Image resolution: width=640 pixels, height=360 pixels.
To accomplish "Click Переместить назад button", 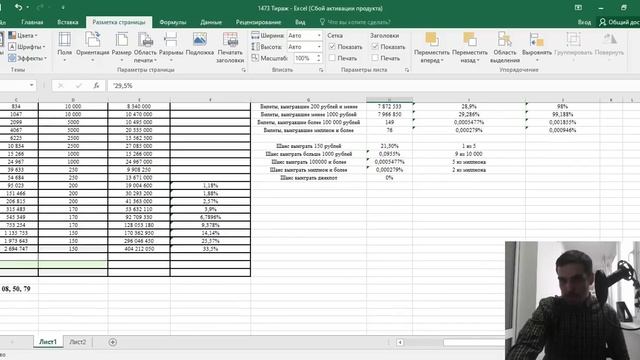I will pos(470,47).
